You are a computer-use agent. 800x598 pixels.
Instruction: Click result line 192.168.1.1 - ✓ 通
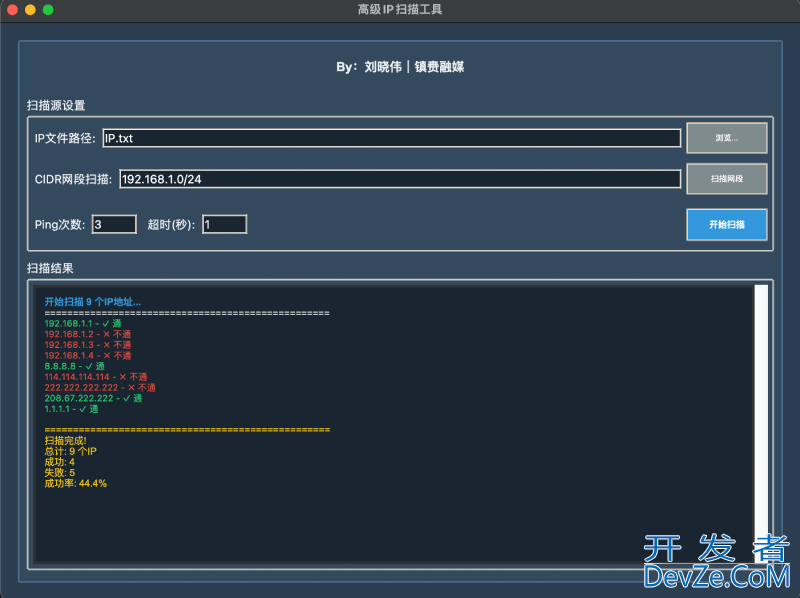[83, 323]
